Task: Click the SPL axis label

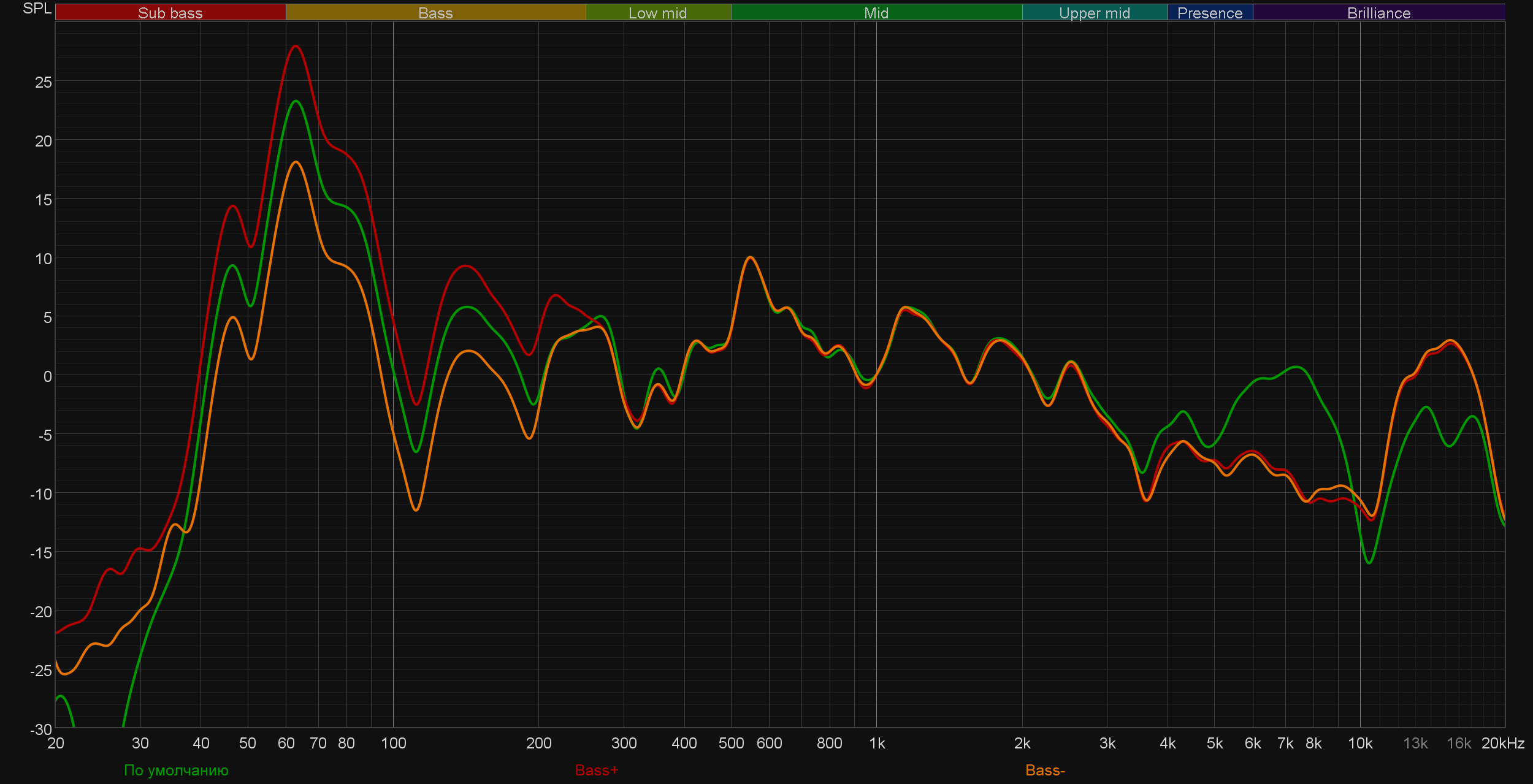Action: click(37, 9)
